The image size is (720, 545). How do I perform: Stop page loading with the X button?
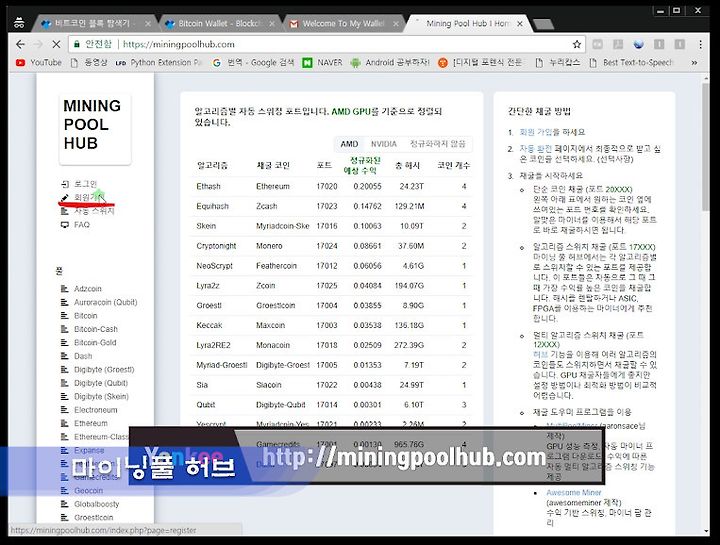pyautogui.click(x=56, y=44)
